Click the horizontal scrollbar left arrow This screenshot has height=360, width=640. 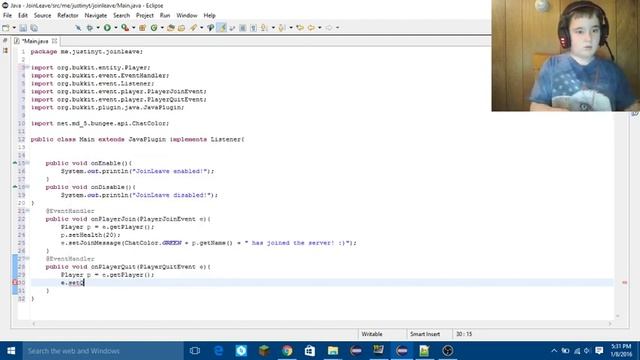34,324
